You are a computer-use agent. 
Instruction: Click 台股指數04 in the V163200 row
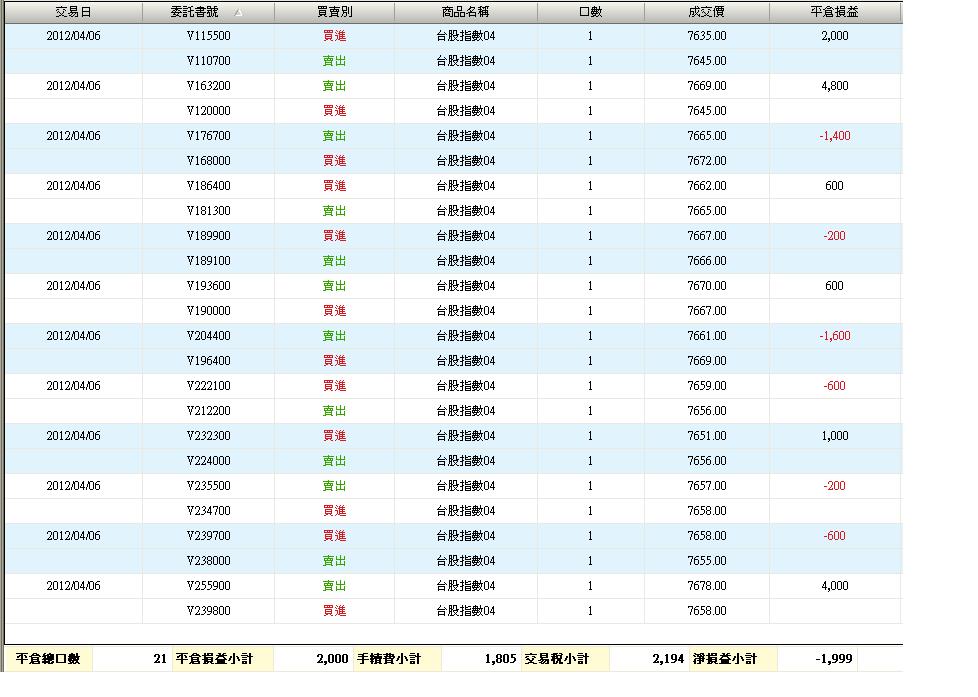click(x=465, y=86)
